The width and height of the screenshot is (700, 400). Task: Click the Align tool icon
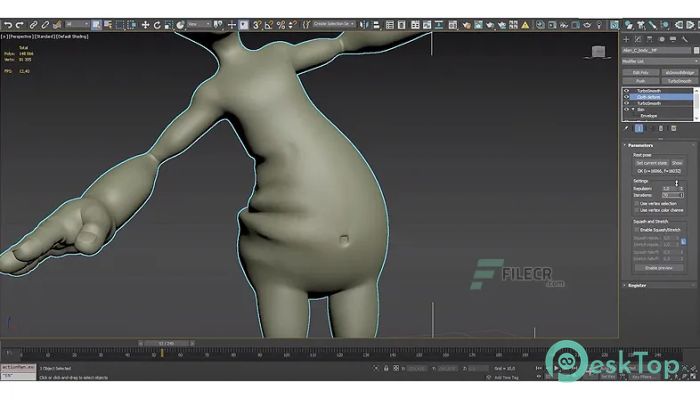coord(376,25)
